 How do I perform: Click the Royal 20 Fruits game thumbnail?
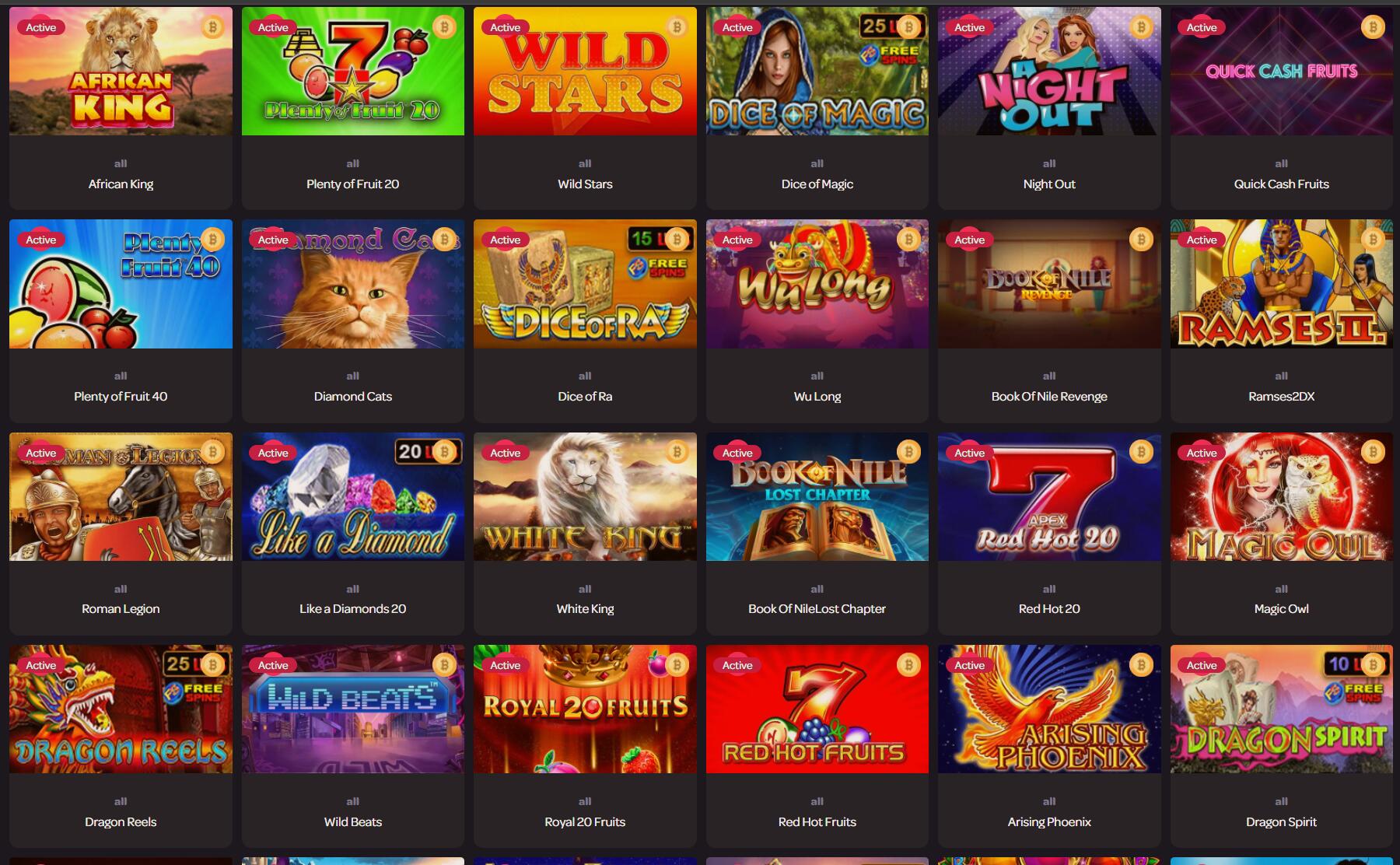(585, 709)
